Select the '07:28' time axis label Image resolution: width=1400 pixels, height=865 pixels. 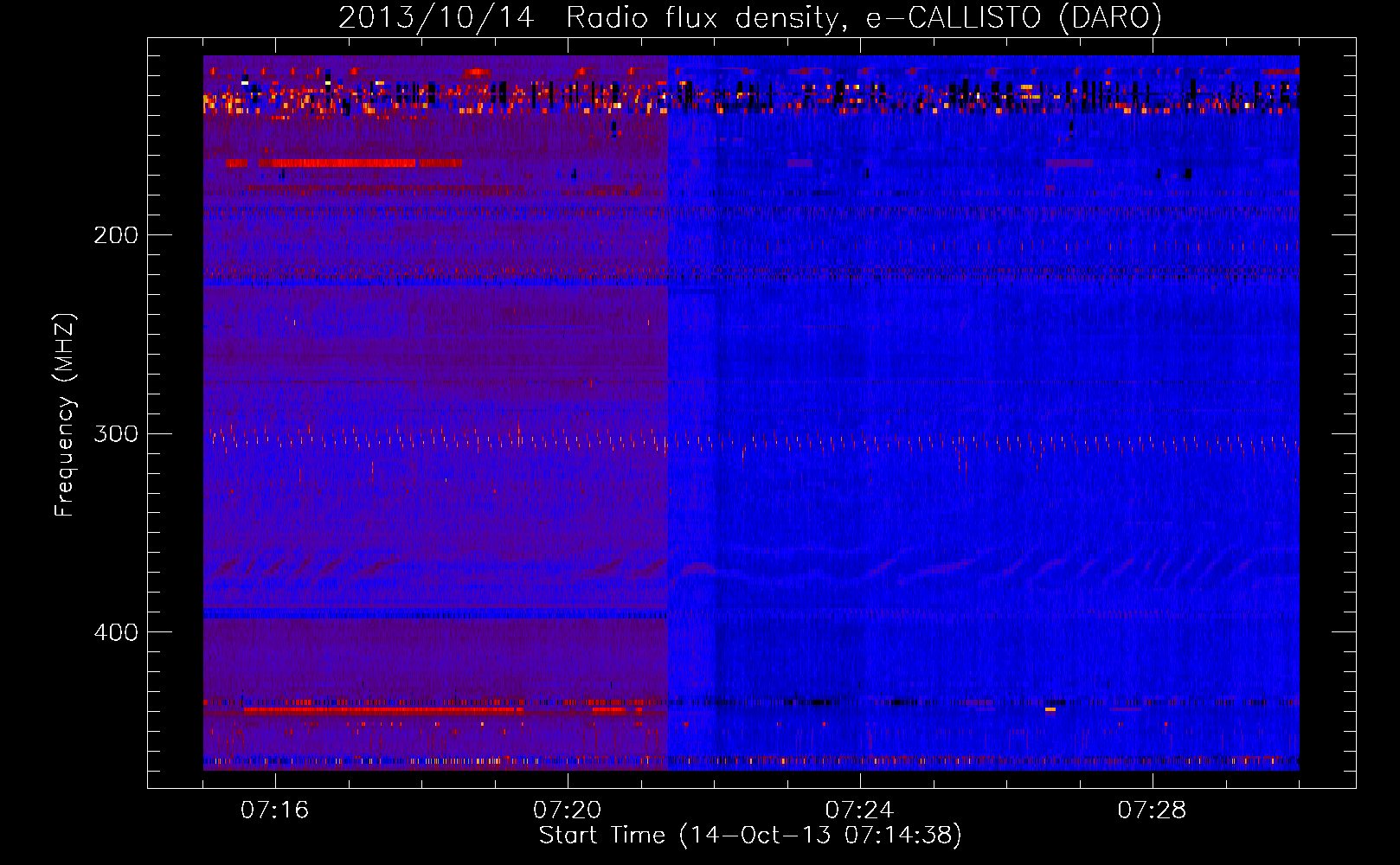coord(1152,811)
